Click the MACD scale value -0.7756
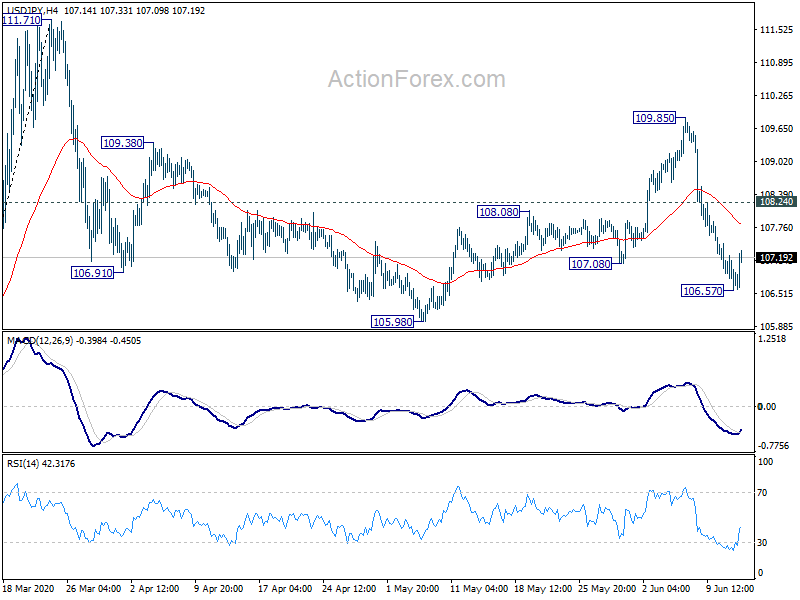Screen dimensions: 800x600 pos(773,446)
